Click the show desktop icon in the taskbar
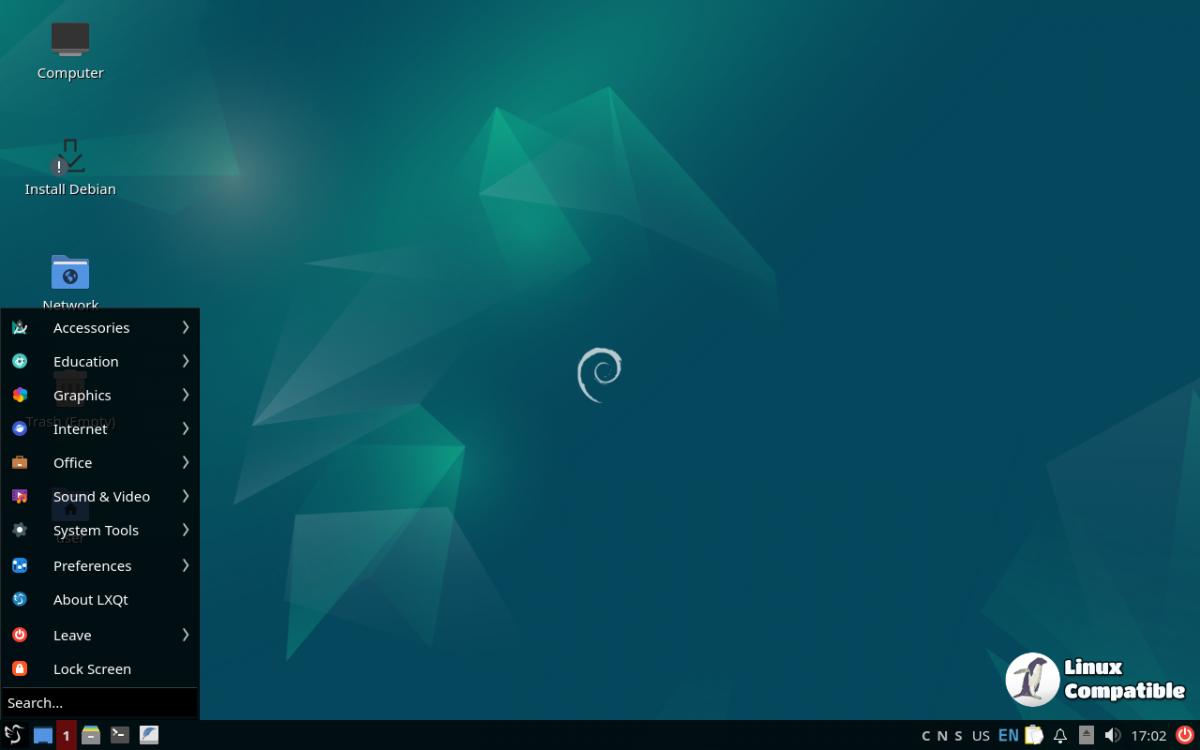The height and width of the screenshot is (750, 1200). click(42, 736)
